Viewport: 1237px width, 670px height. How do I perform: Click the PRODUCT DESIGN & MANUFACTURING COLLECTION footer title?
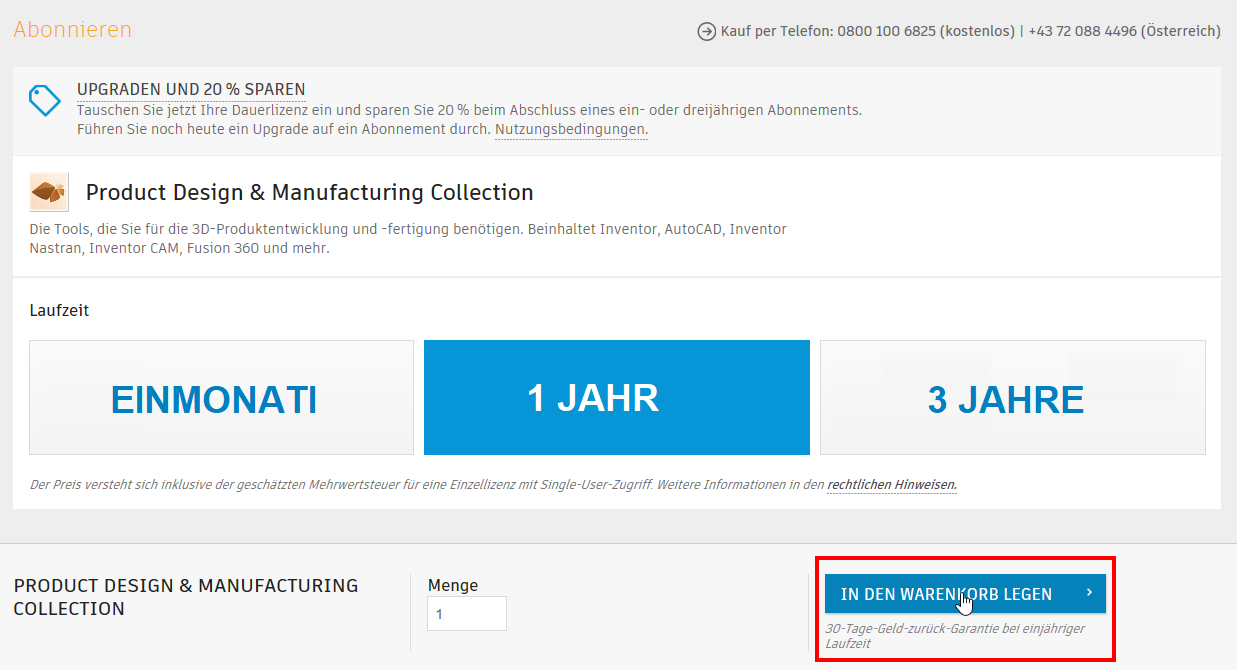coord(186,597)
